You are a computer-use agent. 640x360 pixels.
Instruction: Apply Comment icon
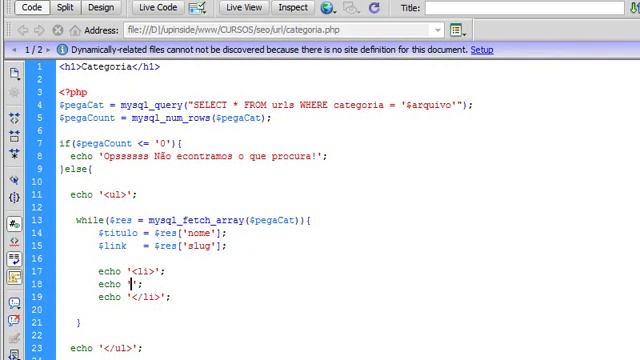[x=14, y=303]
